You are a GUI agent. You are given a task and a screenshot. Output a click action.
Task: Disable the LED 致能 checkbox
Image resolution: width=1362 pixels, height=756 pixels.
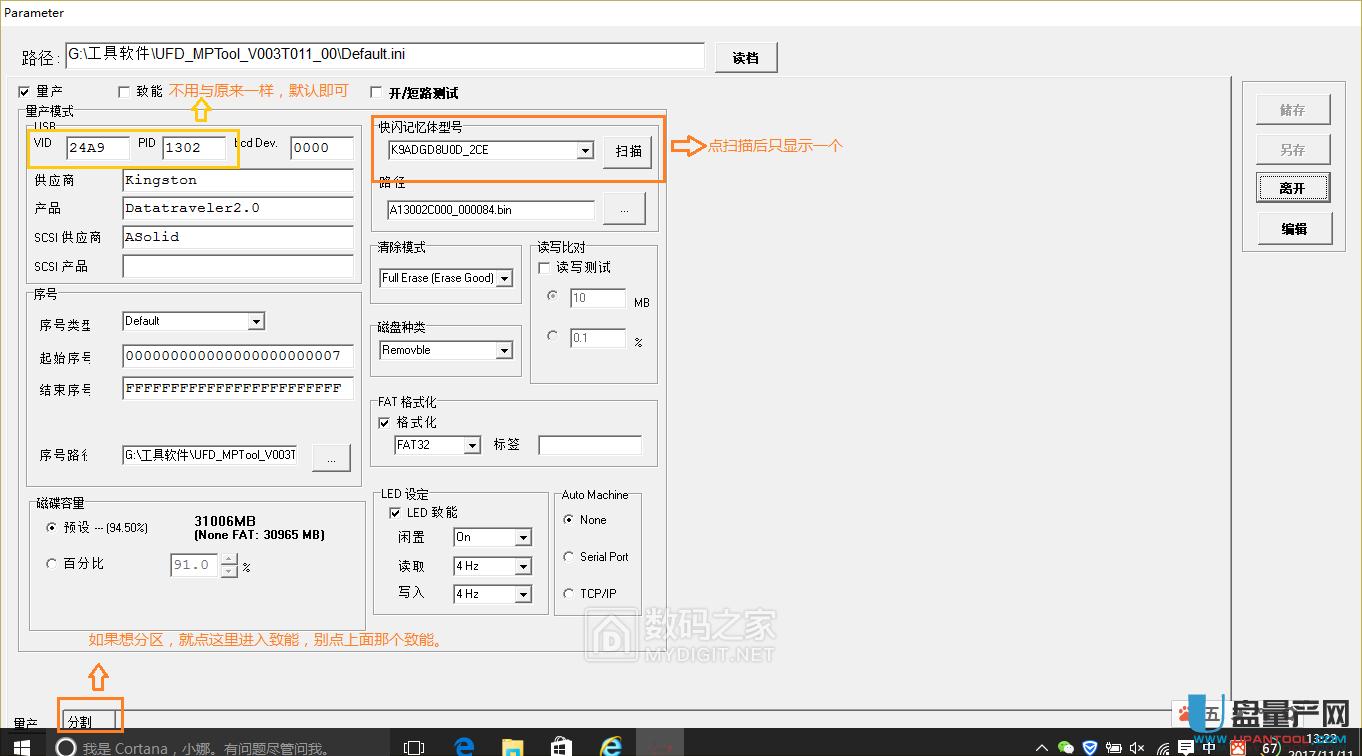click(x=396, y=512)
